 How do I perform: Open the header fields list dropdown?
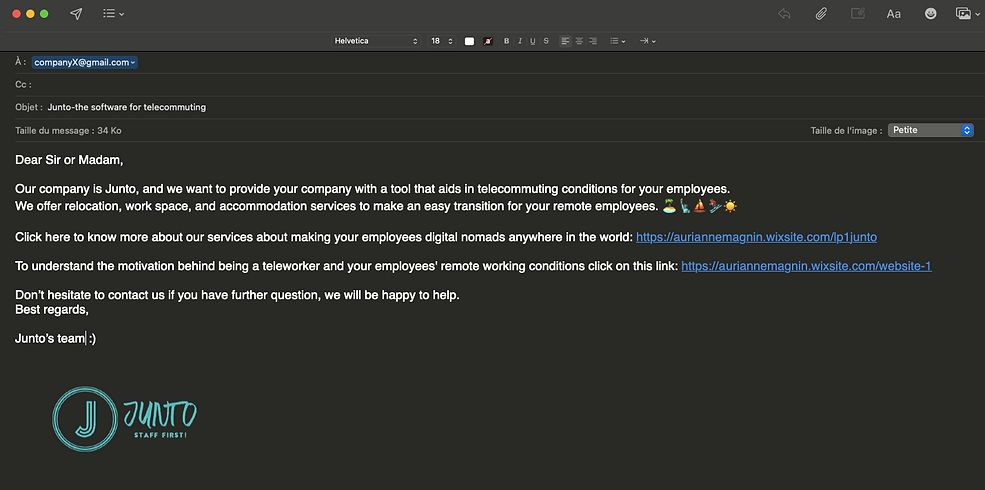pyautogui.click(x=113, y=14)
